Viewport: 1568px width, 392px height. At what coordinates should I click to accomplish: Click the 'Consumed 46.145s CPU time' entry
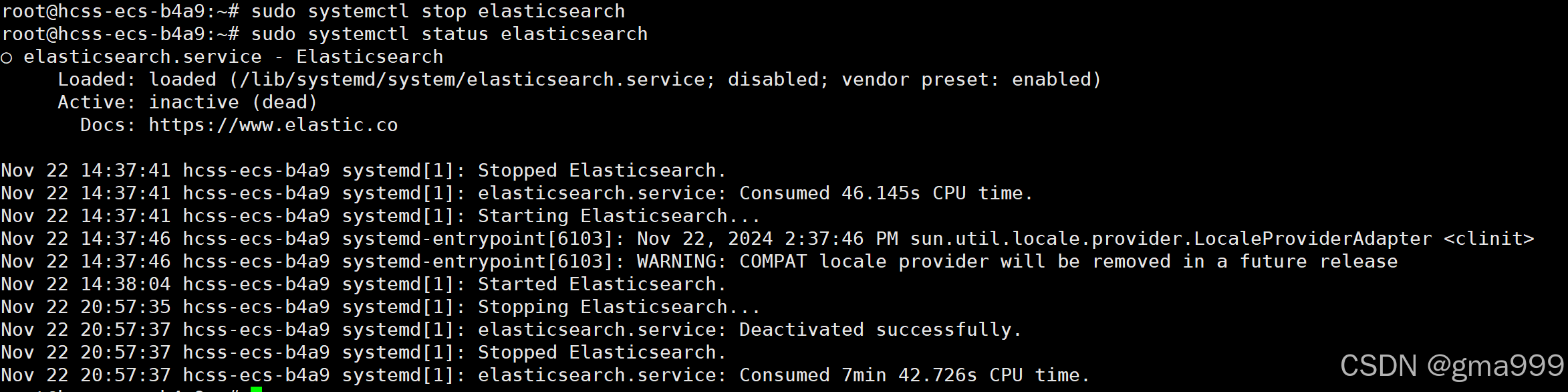point(886,193)
